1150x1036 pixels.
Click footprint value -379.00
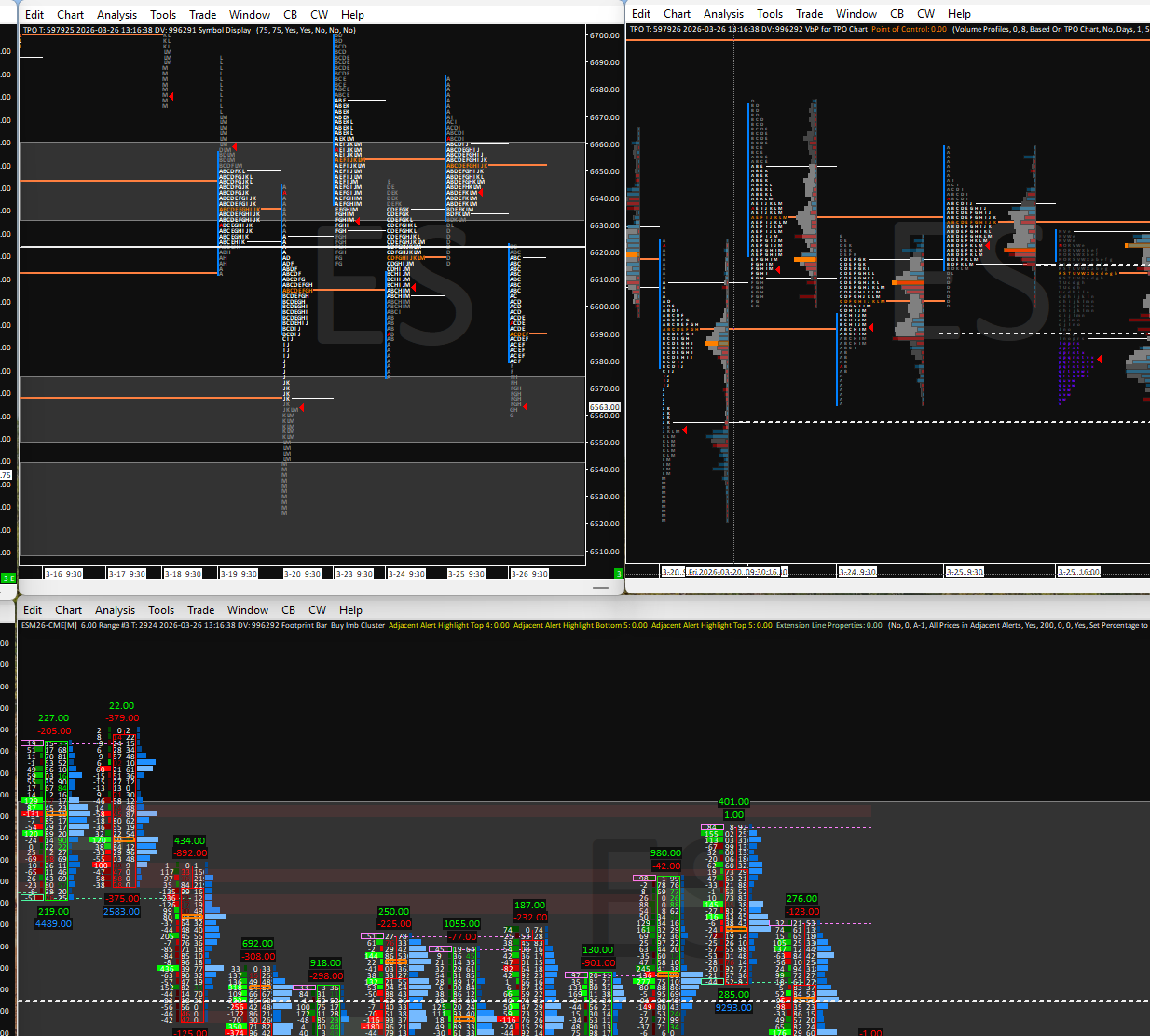click(122, 718)
